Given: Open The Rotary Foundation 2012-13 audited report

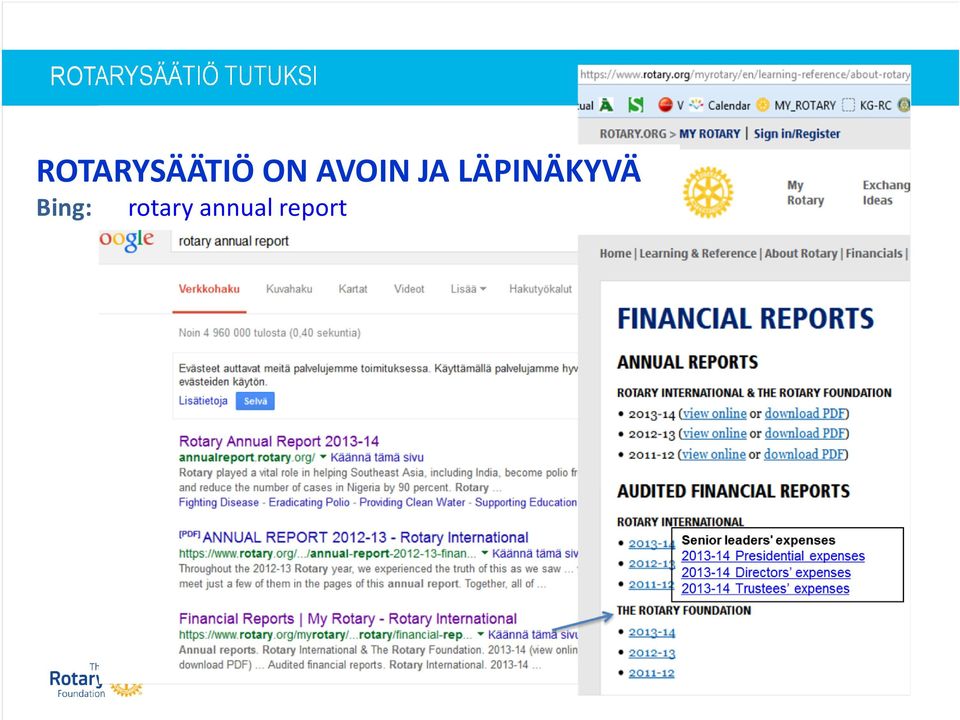Looking at the screenshot, I should click(x=652, y=653).
